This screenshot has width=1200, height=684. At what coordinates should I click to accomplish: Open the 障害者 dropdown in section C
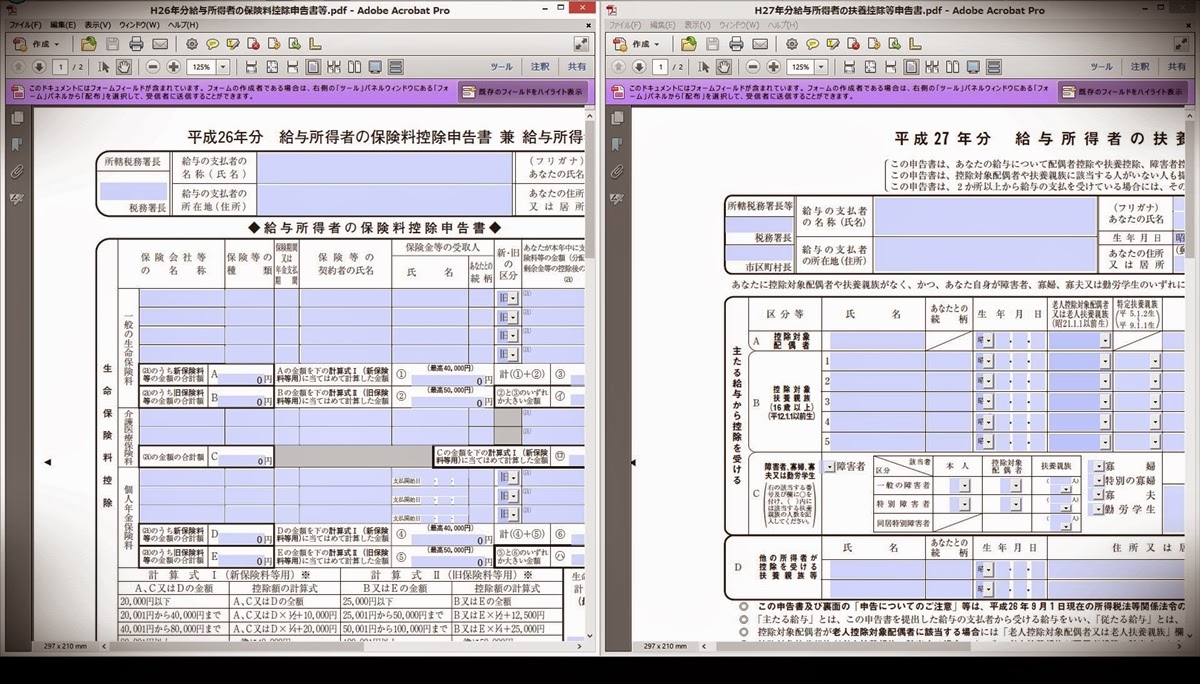(828, 465)
